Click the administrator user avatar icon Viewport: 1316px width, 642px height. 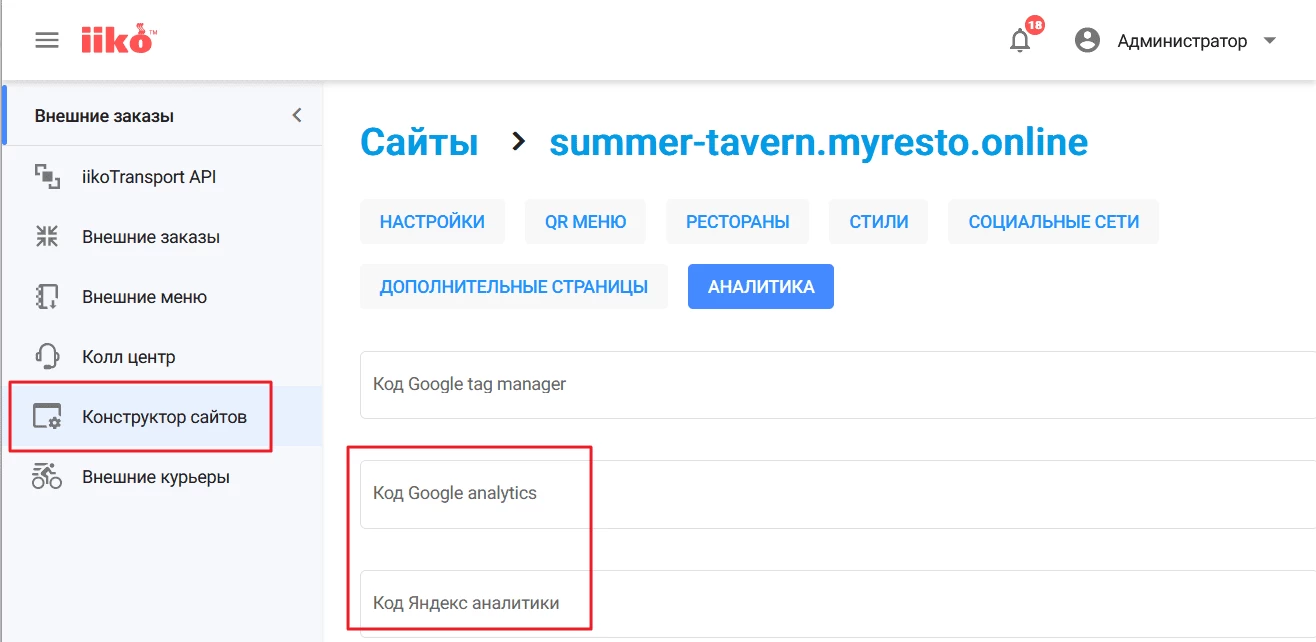coord(1087,41)
